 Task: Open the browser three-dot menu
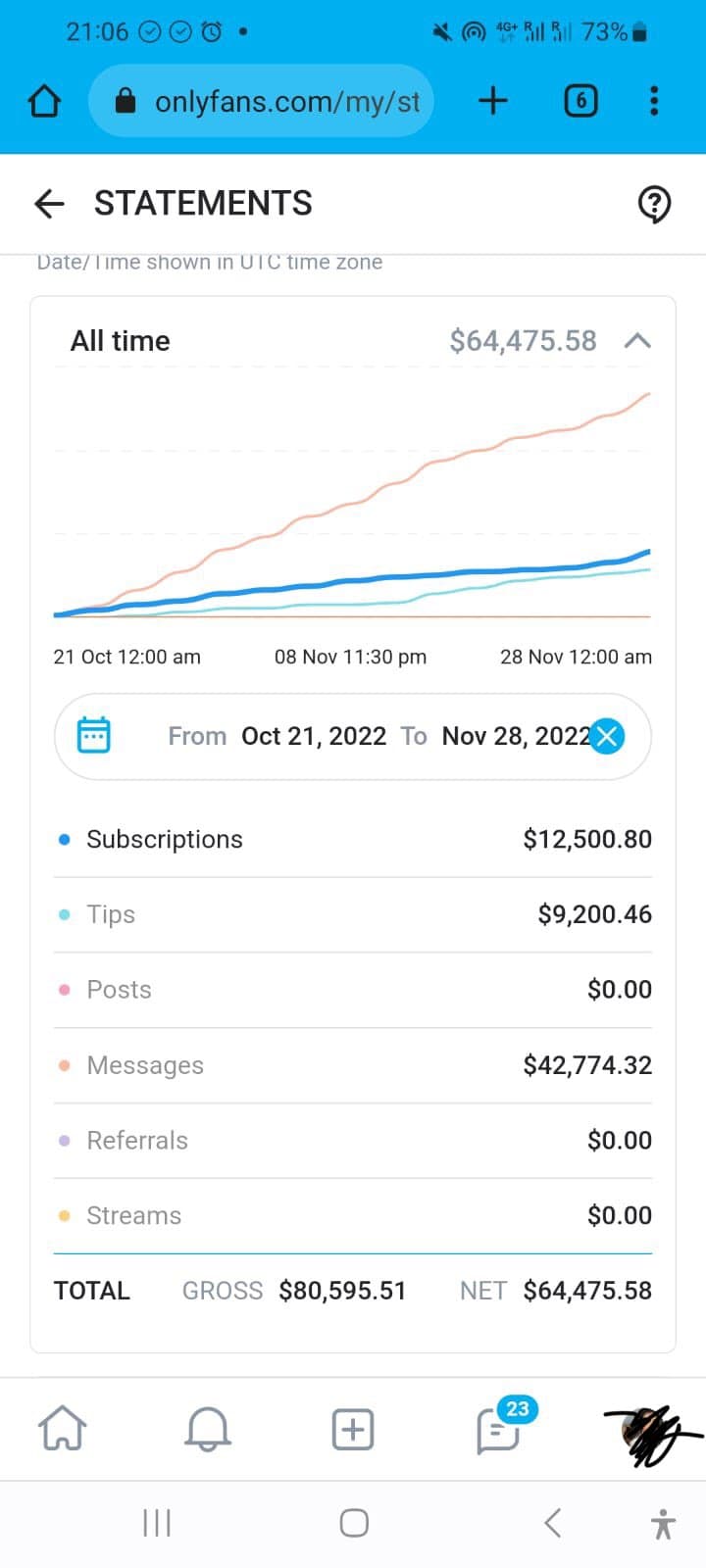click(654, 100)
